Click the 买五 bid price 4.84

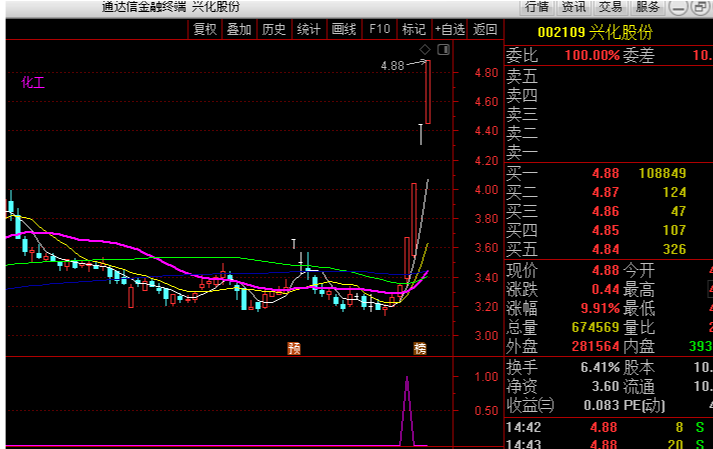[x=605, y=250]
